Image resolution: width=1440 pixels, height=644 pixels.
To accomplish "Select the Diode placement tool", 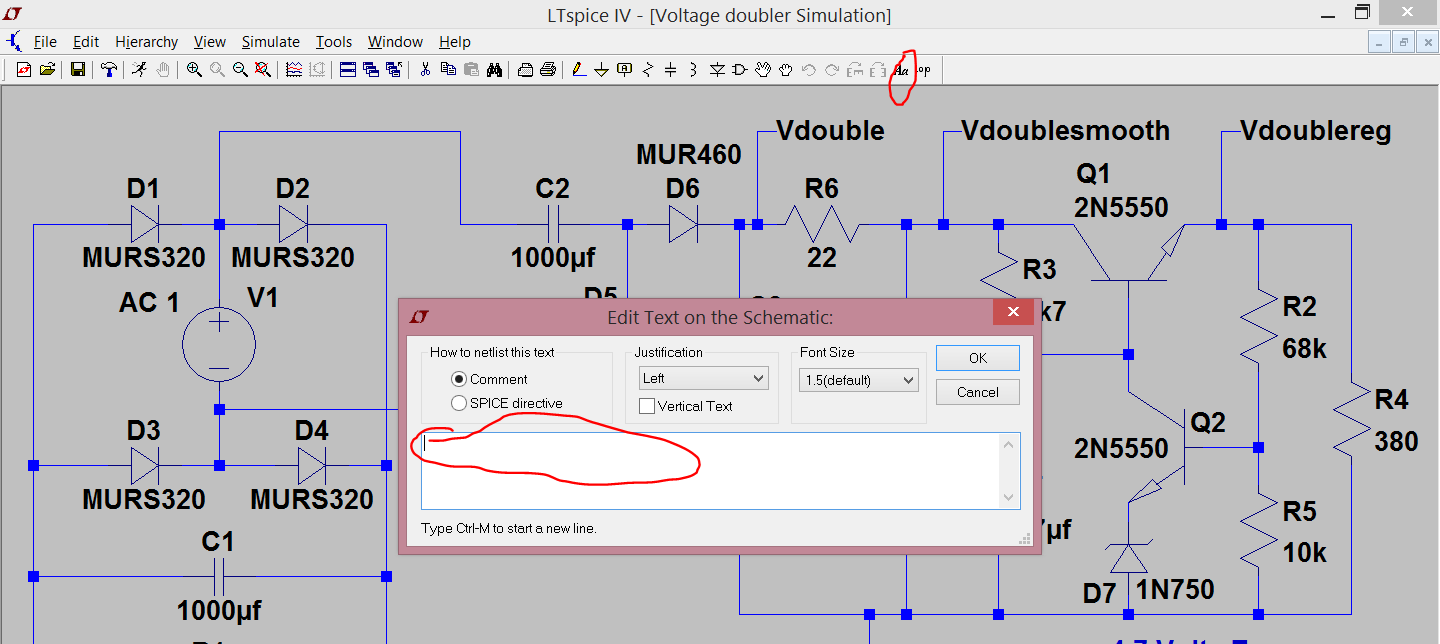I will pyautogui.click(x=717, y=69).
